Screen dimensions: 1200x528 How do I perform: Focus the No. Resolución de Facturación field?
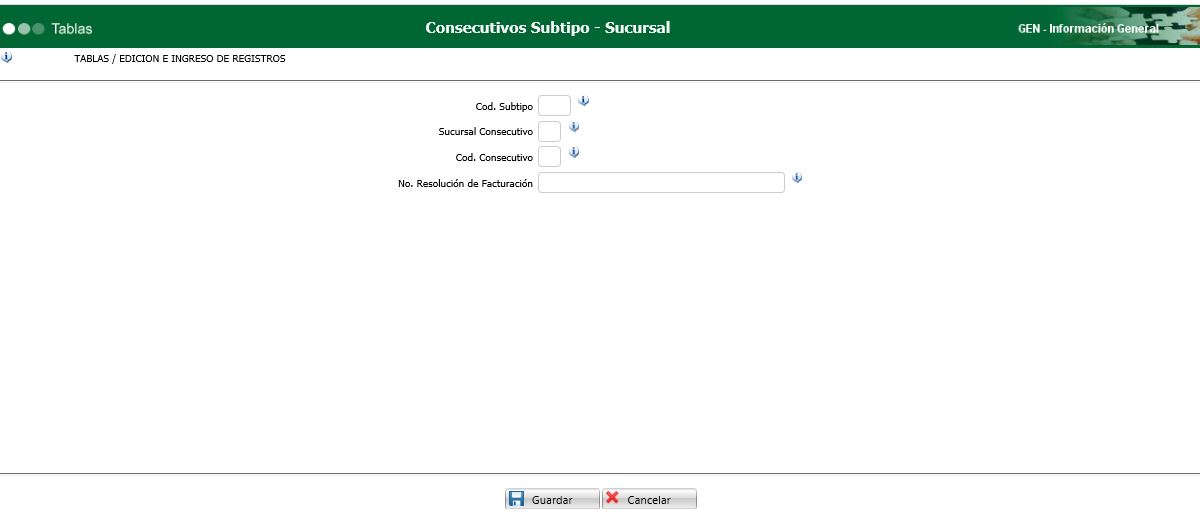[x=661, y=183]
